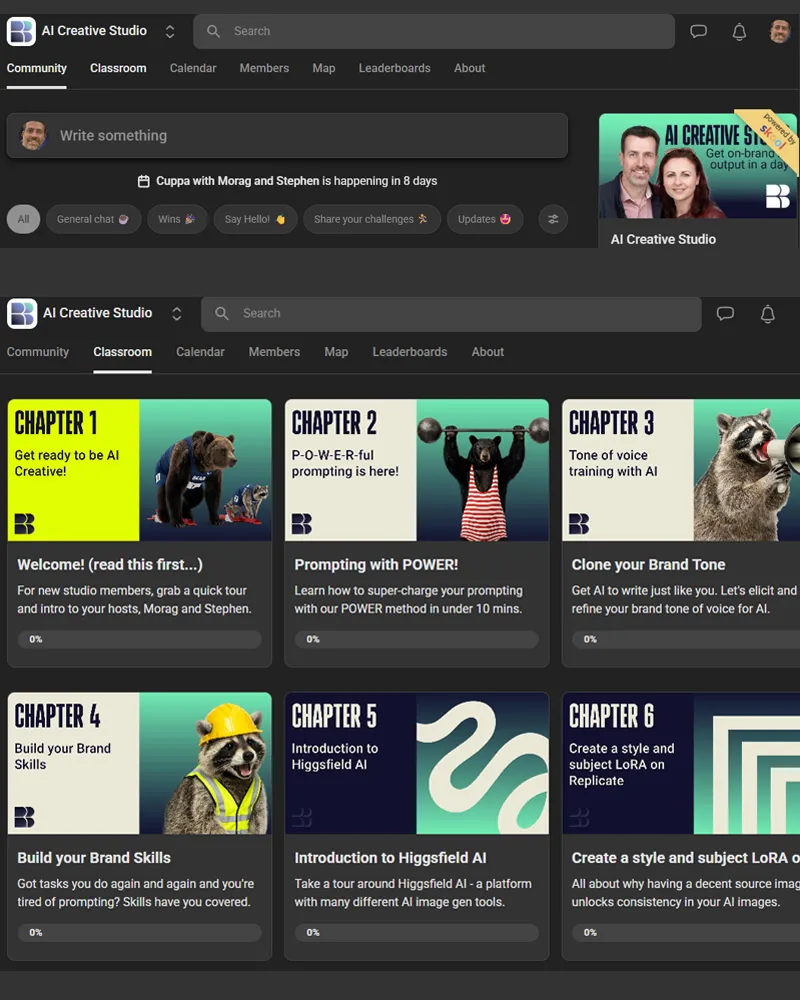The image size is (800, 1000).
Task: Open About tab in lower nav
Action: tap(487, 352)
